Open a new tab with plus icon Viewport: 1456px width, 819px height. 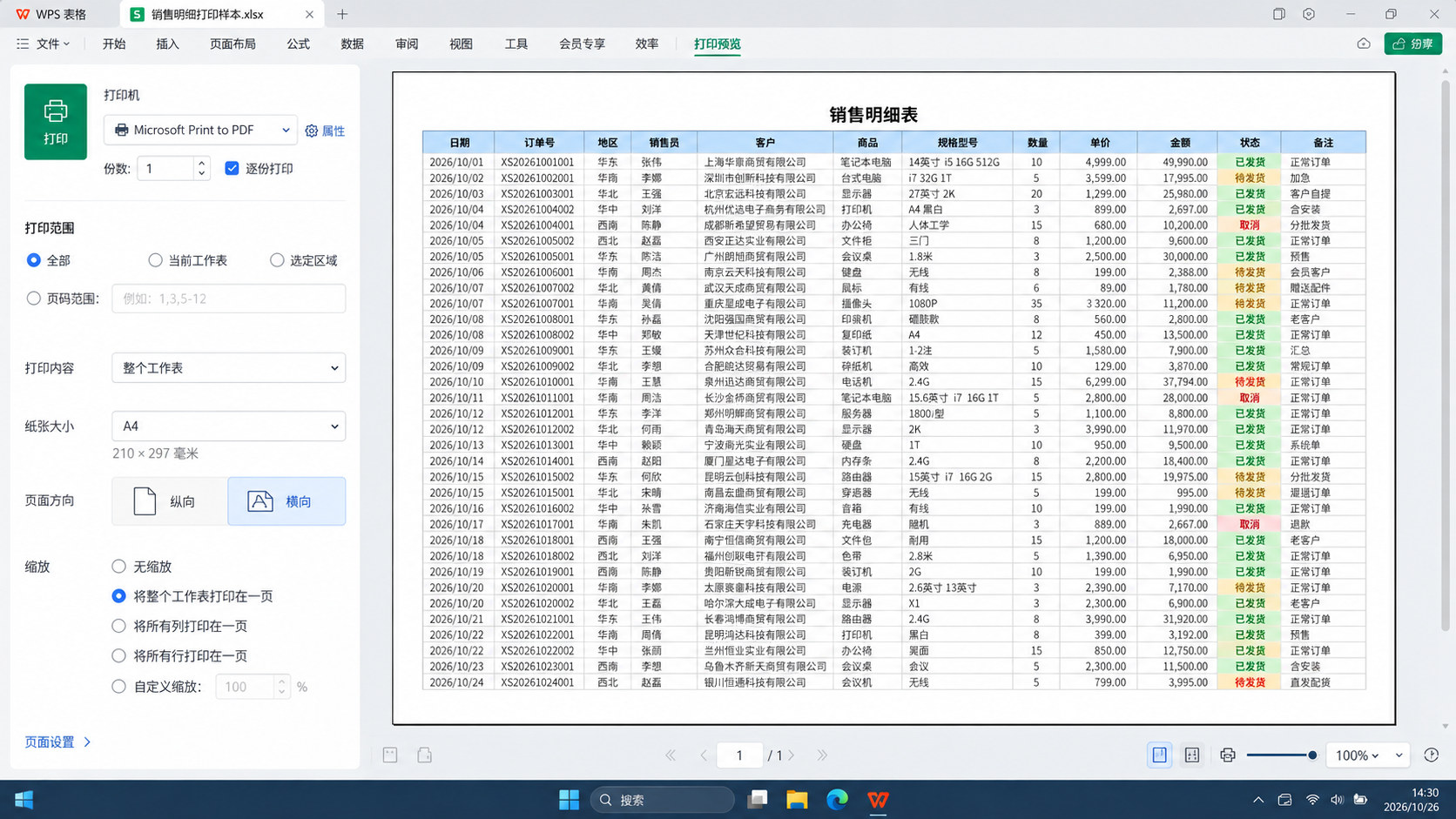click(342, 14)
